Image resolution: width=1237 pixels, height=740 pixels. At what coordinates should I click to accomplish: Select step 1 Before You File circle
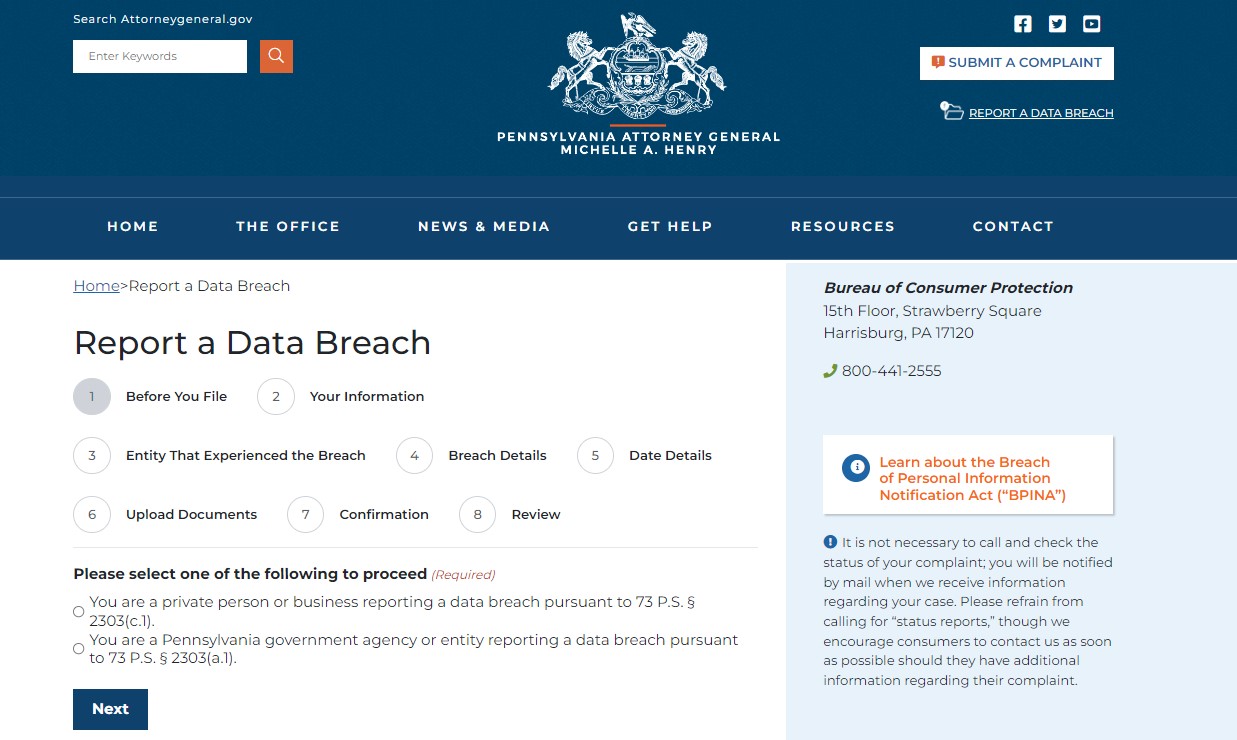coord(92,396)
